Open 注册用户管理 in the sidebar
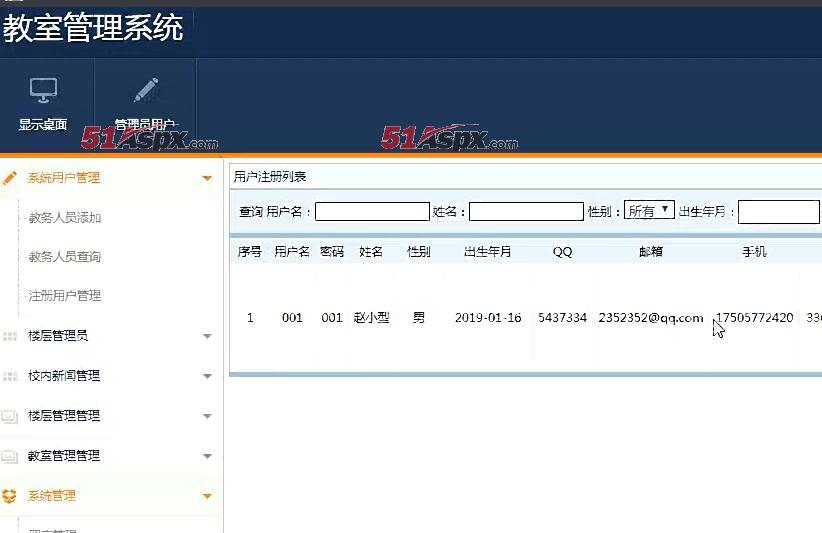822x533 pixels. click(64, 296)
